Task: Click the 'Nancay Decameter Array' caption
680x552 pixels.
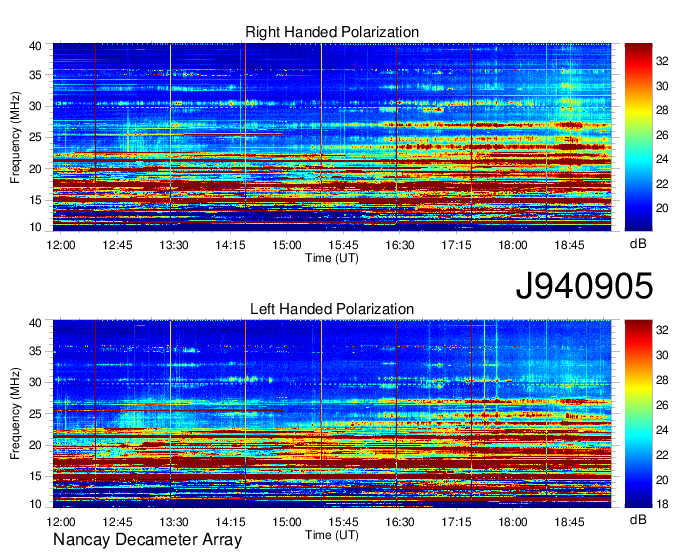Action: coord(147,540)
